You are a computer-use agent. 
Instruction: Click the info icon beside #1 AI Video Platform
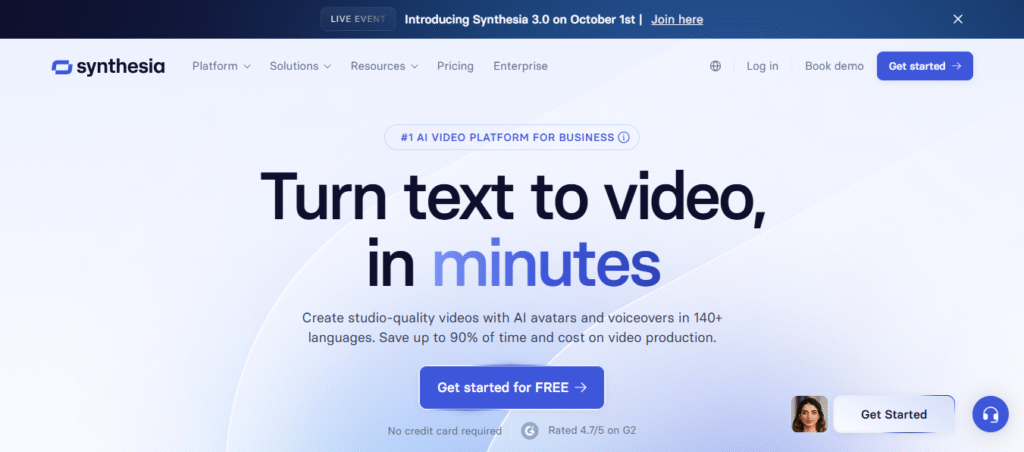click(x=624, y=138)
